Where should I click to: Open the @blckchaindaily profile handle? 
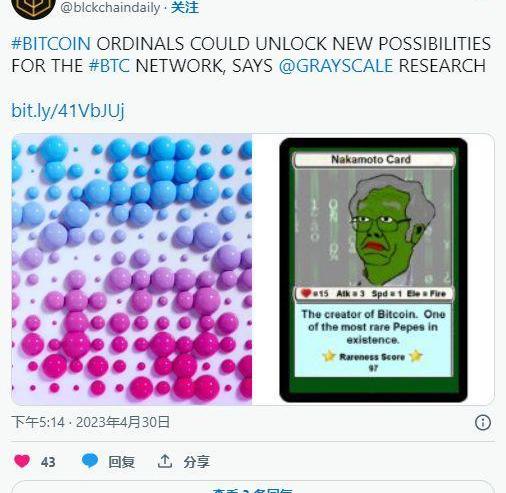tap(110, 8)
